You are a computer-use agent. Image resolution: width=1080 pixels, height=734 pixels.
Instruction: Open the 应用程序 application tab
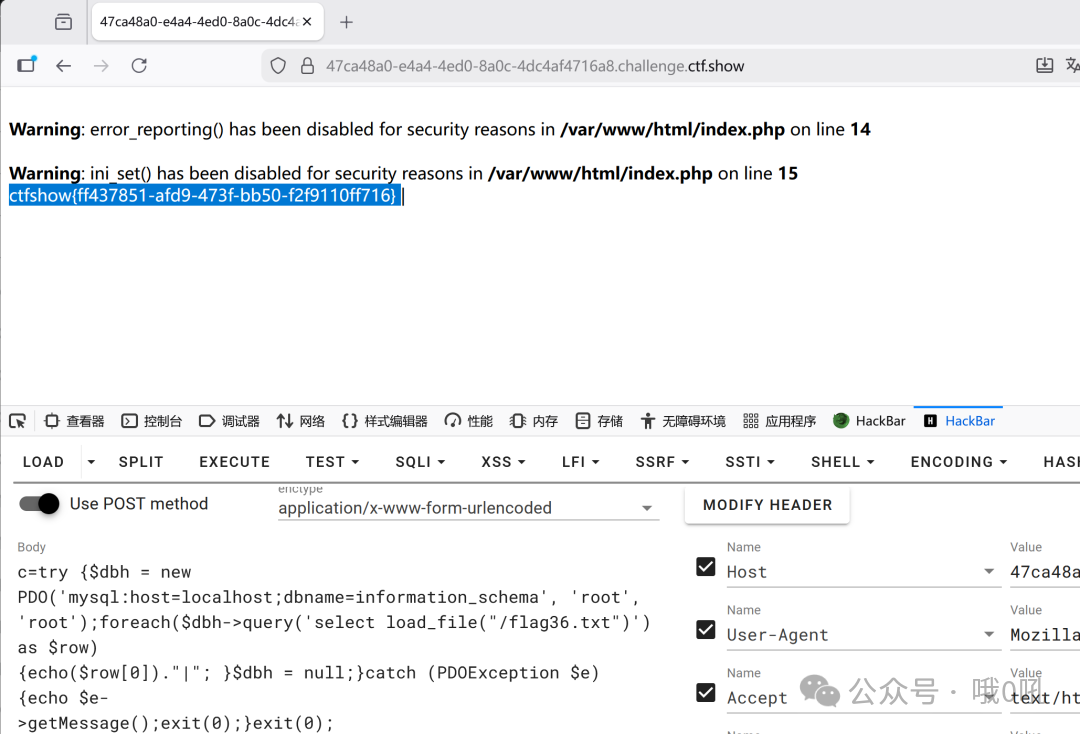tap(780, 421)
